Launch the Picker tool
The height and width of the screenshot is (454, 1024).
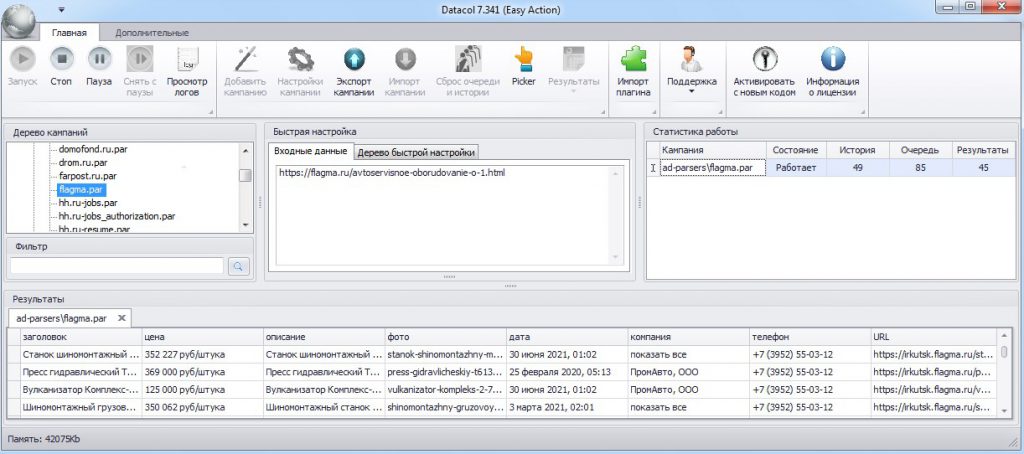point(523,60)
